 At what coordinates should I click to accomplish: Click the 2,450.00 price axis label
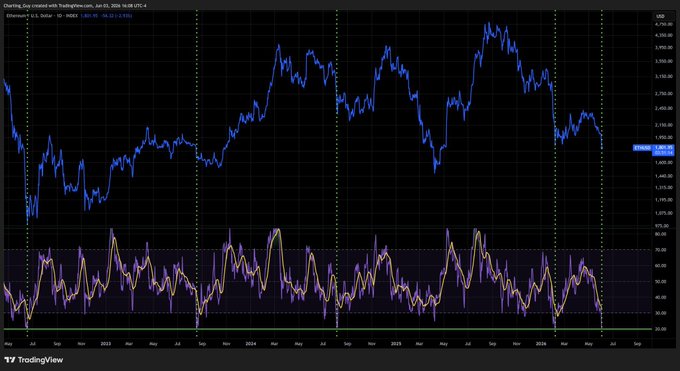click(x=664, y=108)
